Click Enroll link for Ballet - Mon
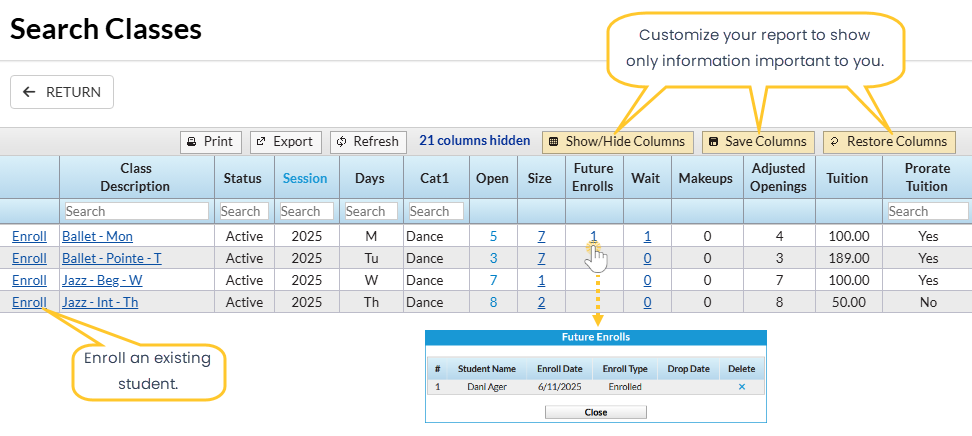972x436 pixels. point(29,236)
